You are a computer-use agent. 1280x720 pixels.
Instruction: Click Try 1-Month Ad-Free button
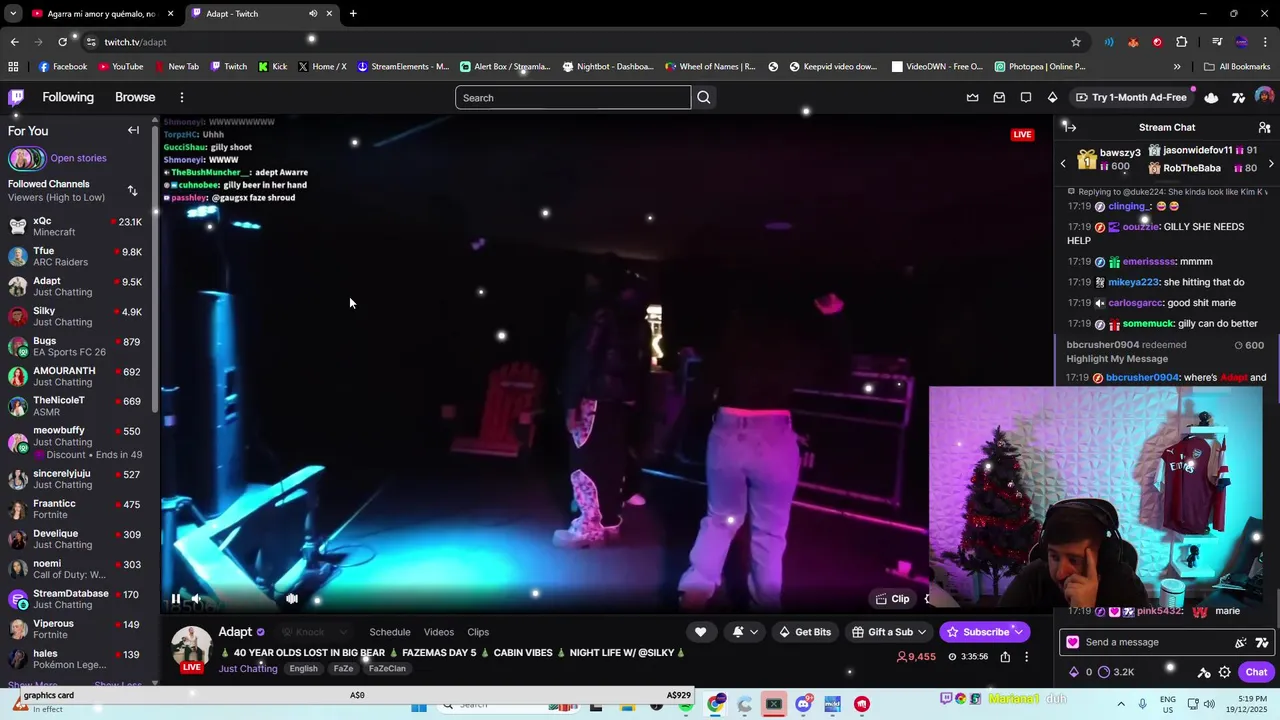(x=1131, y=97)
